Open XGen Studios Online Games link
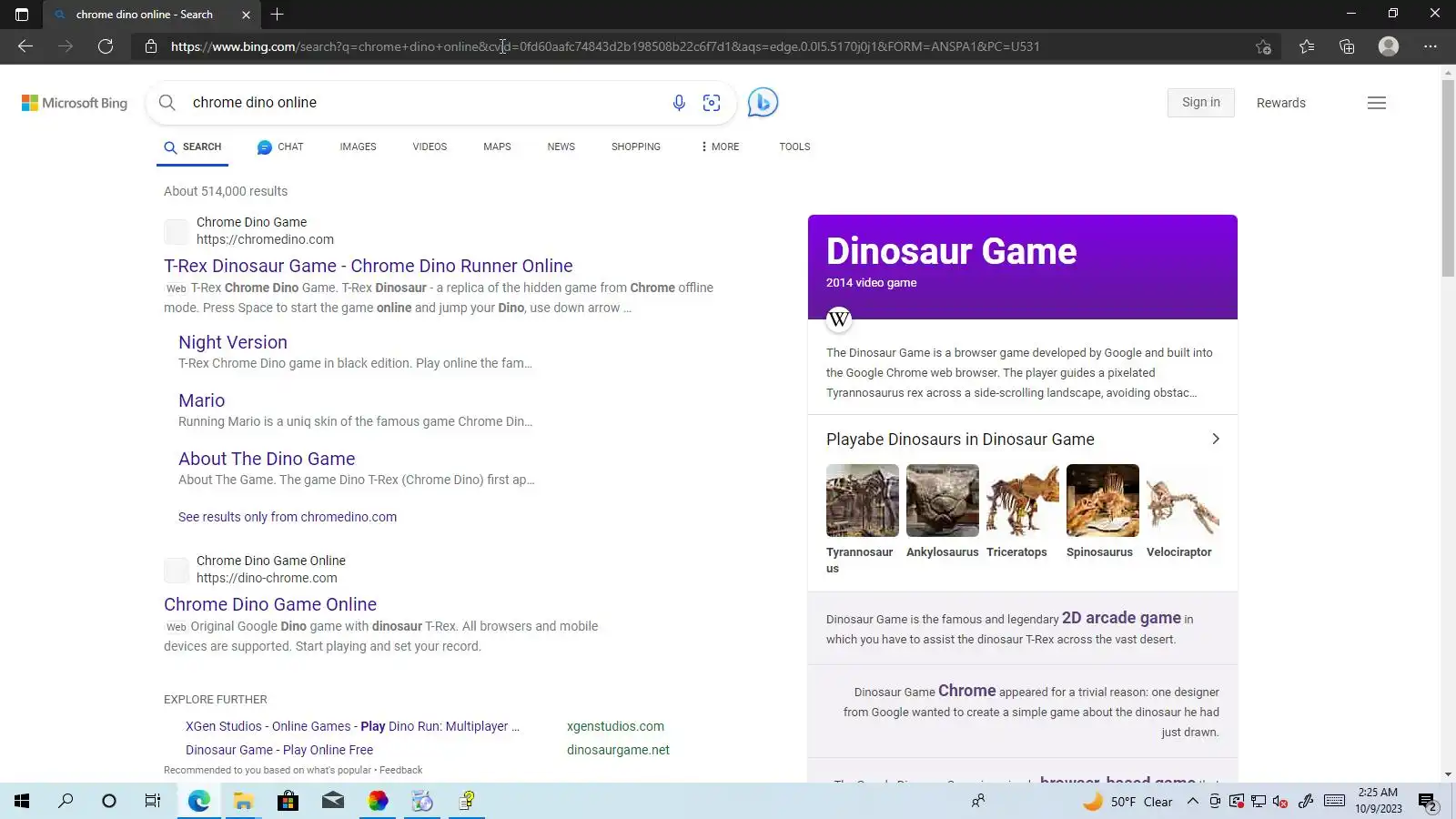1456x819 pixels. pyautogui.click(x=352, y=726)
